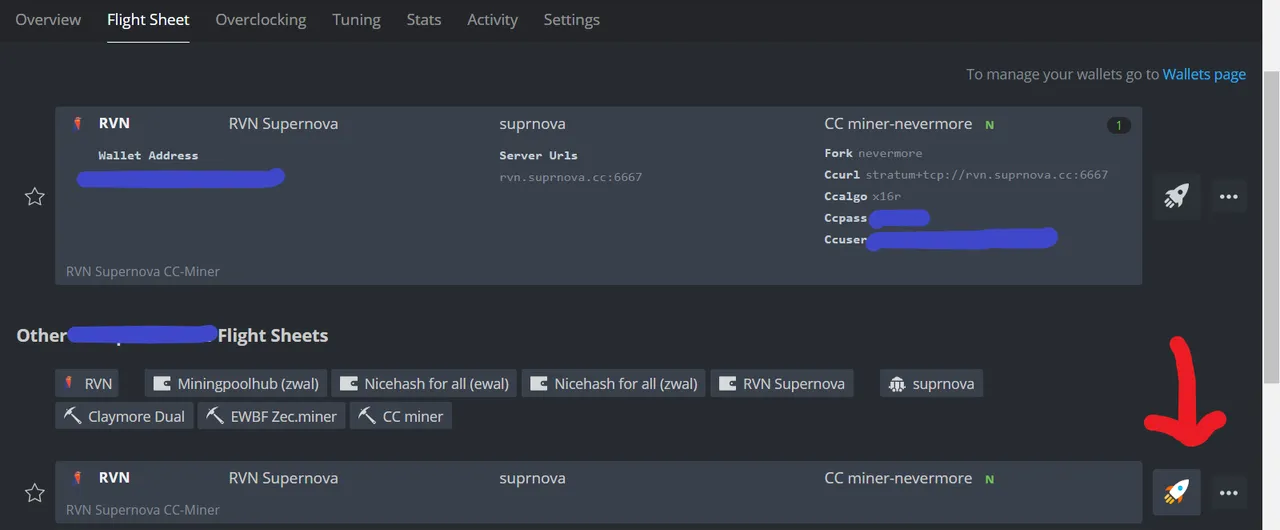The image size is (1280, 530).
Task: Click the coin icon on RVN tag
Action: point(71,384)
